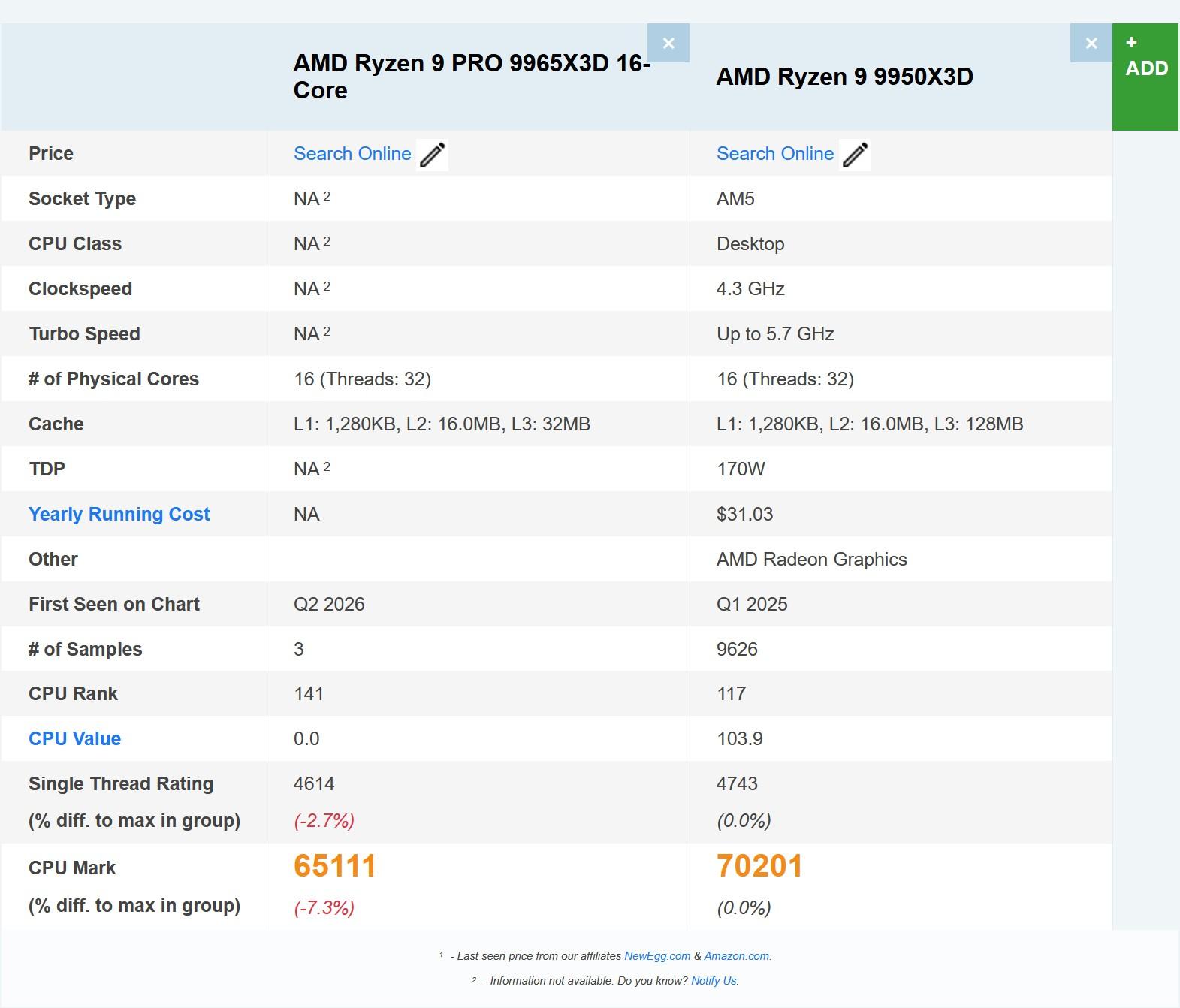Click the green ADD button

pyautogui.click(x=1146, y=77)
